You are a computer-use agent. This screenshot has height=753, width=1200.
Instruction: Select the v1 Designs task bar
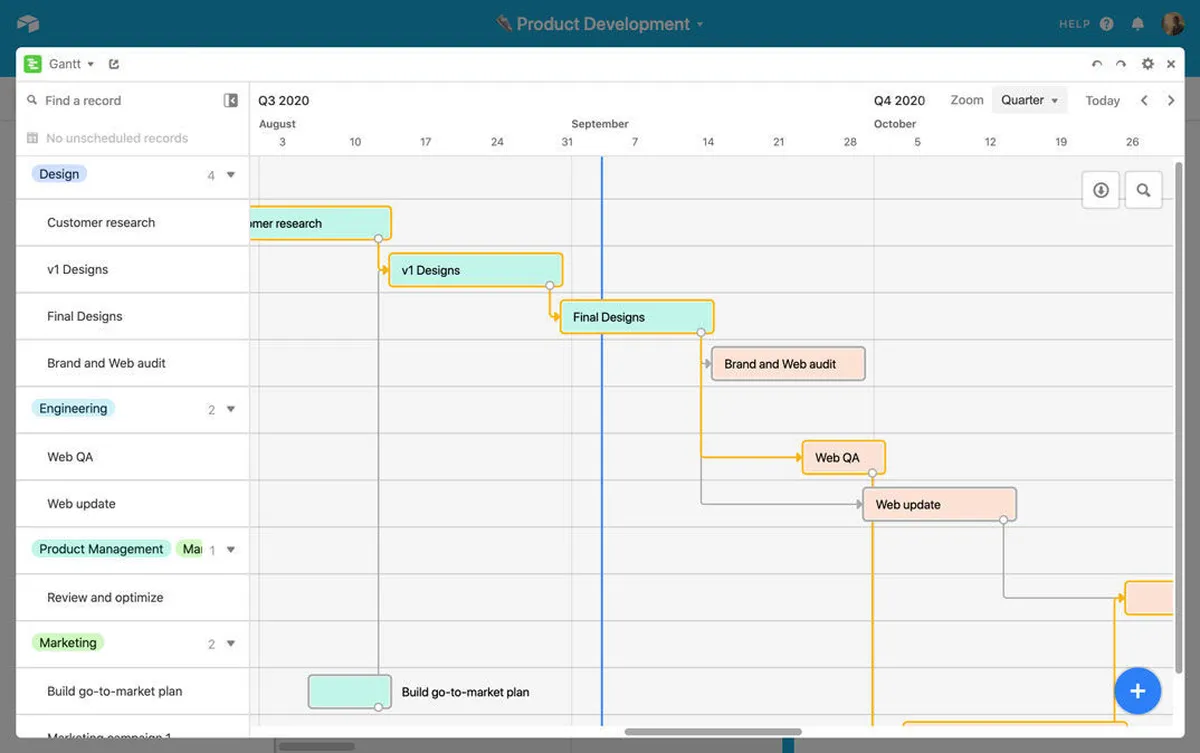(x=475, y=270)
